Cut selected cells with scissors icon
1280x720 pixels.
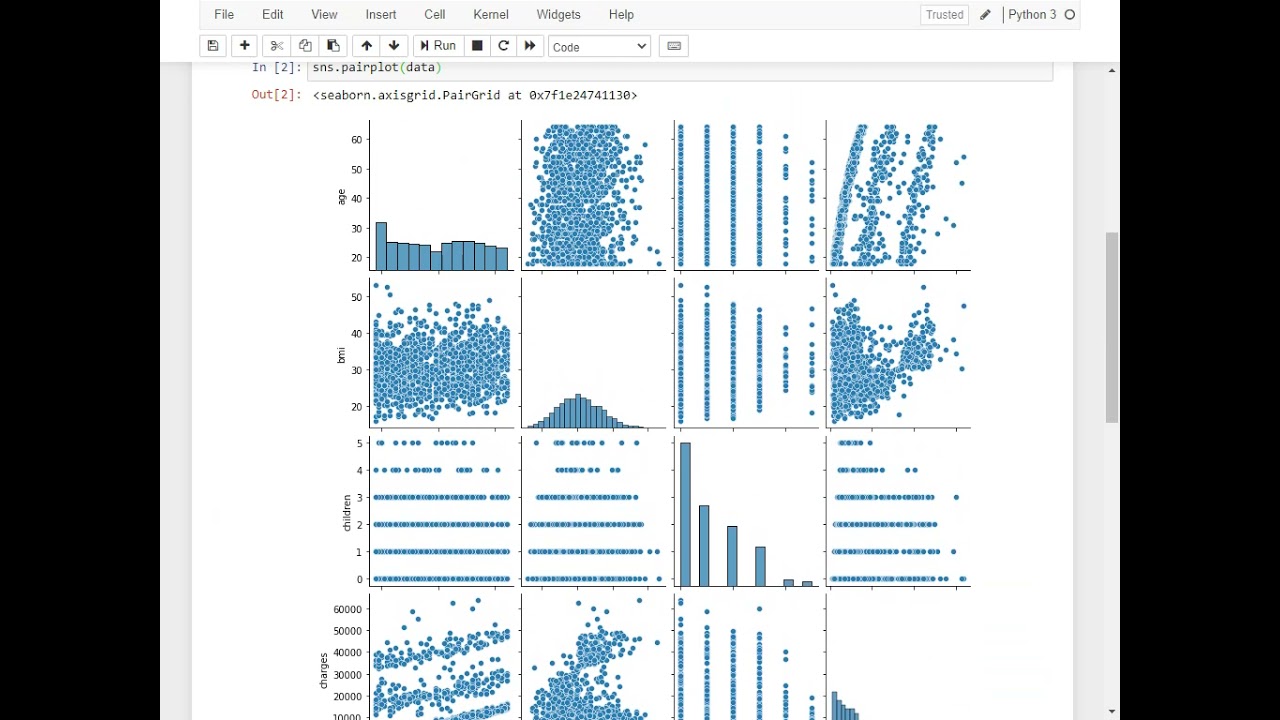pos(277,46)
